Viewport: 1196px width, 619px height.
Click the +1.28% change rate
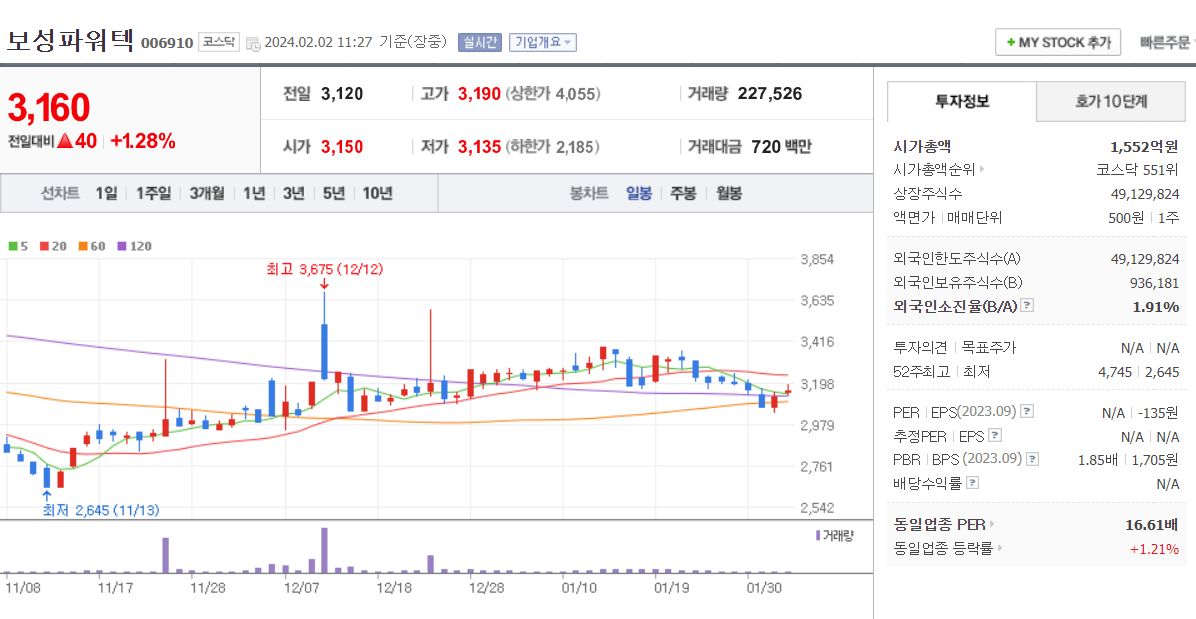[x=143, y=141]
